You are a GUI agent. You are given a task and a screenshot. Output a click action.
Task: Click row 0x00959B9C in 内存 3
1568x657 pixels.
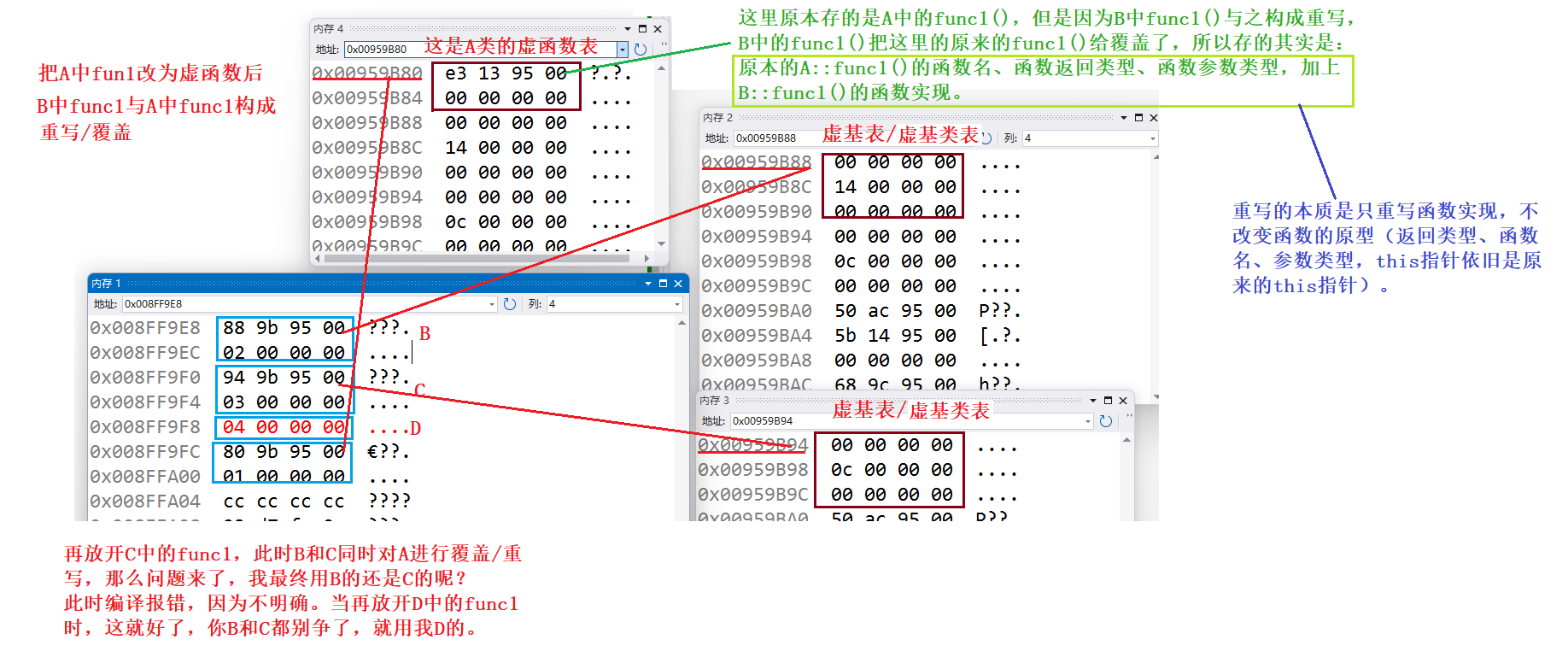(x=858, y=495)
